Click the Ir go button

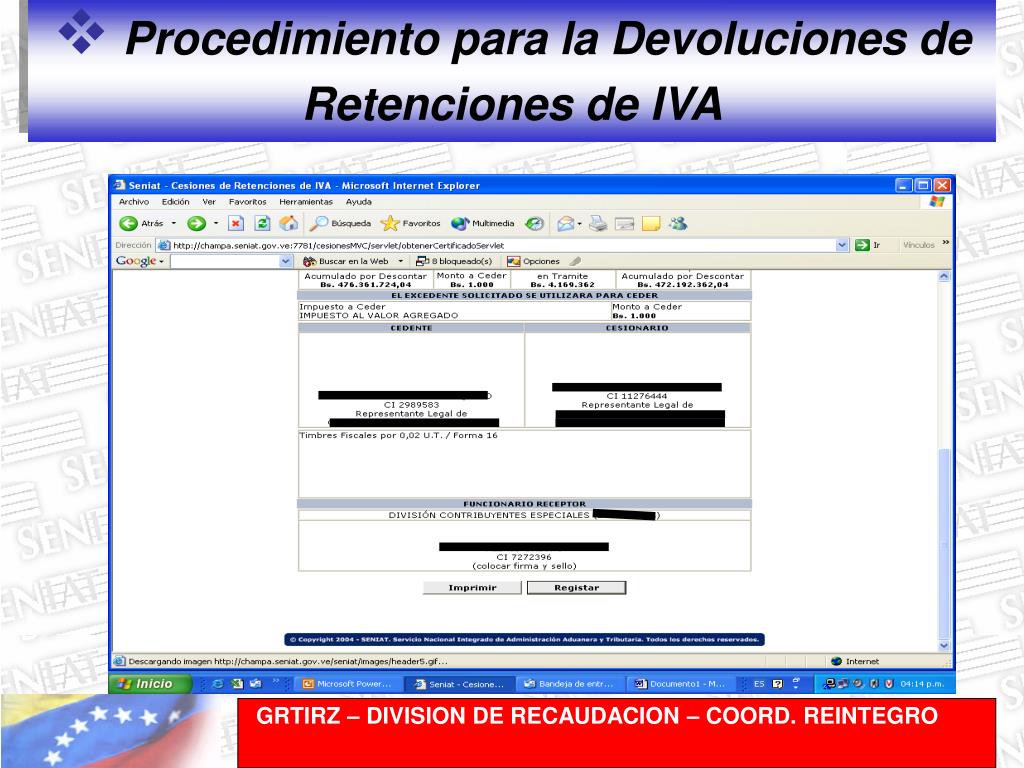coord(868,245)
